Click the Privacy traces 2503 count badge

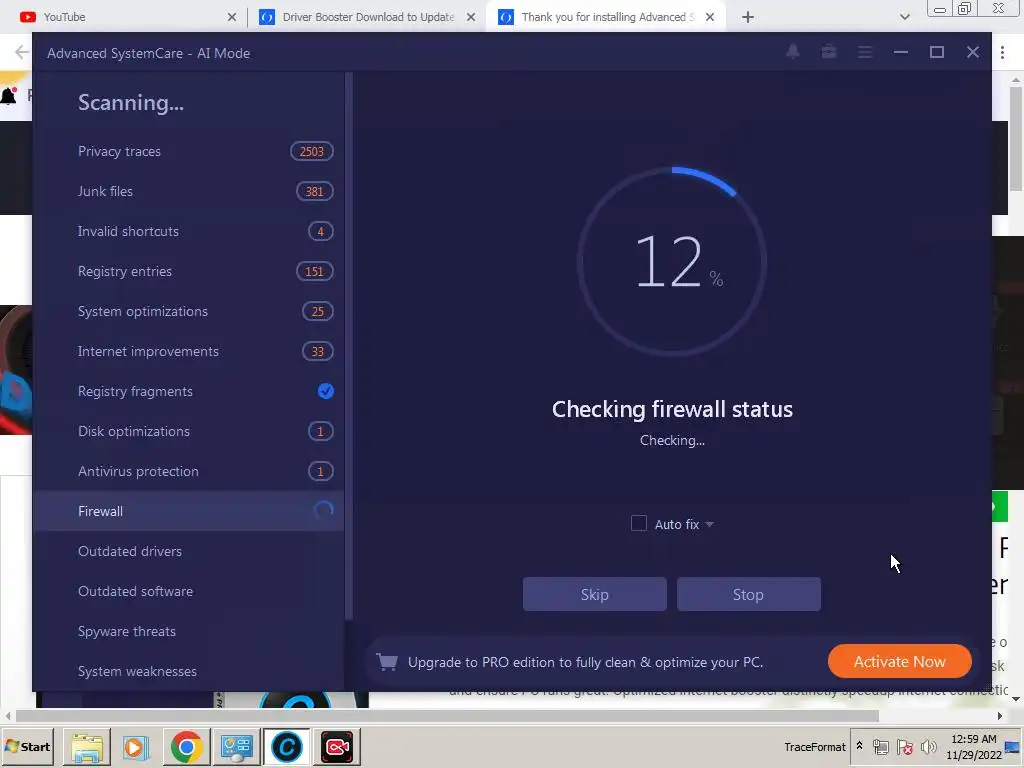[312, 152]
